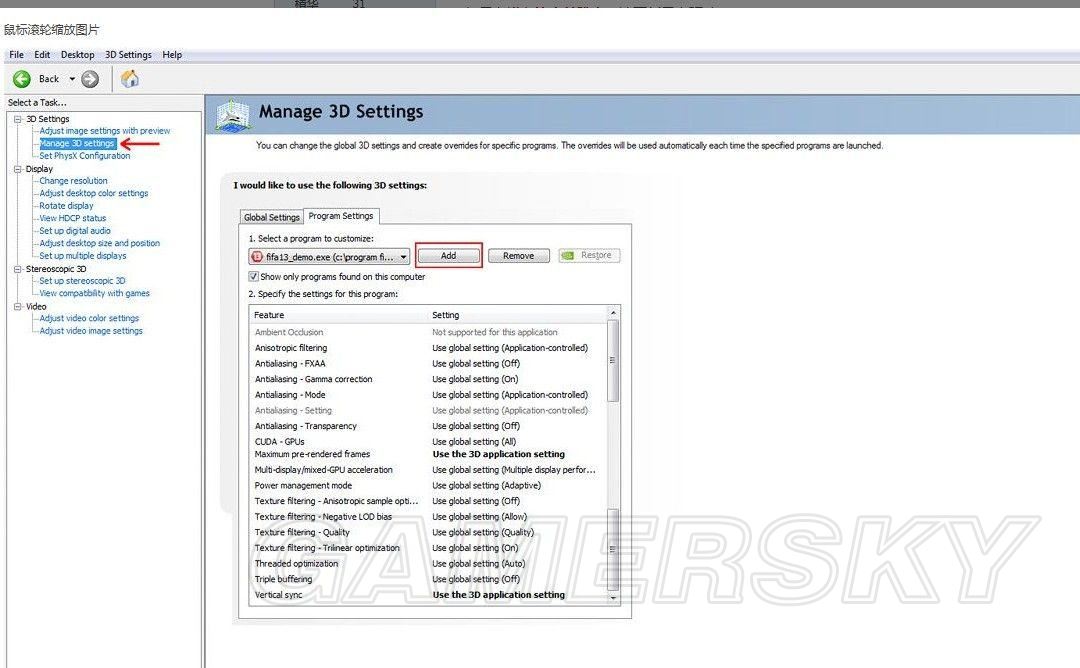The width and height of the screenshot is (1080, 668).
Task: Select the Threaded optimization row
Action: pos(428,563)
